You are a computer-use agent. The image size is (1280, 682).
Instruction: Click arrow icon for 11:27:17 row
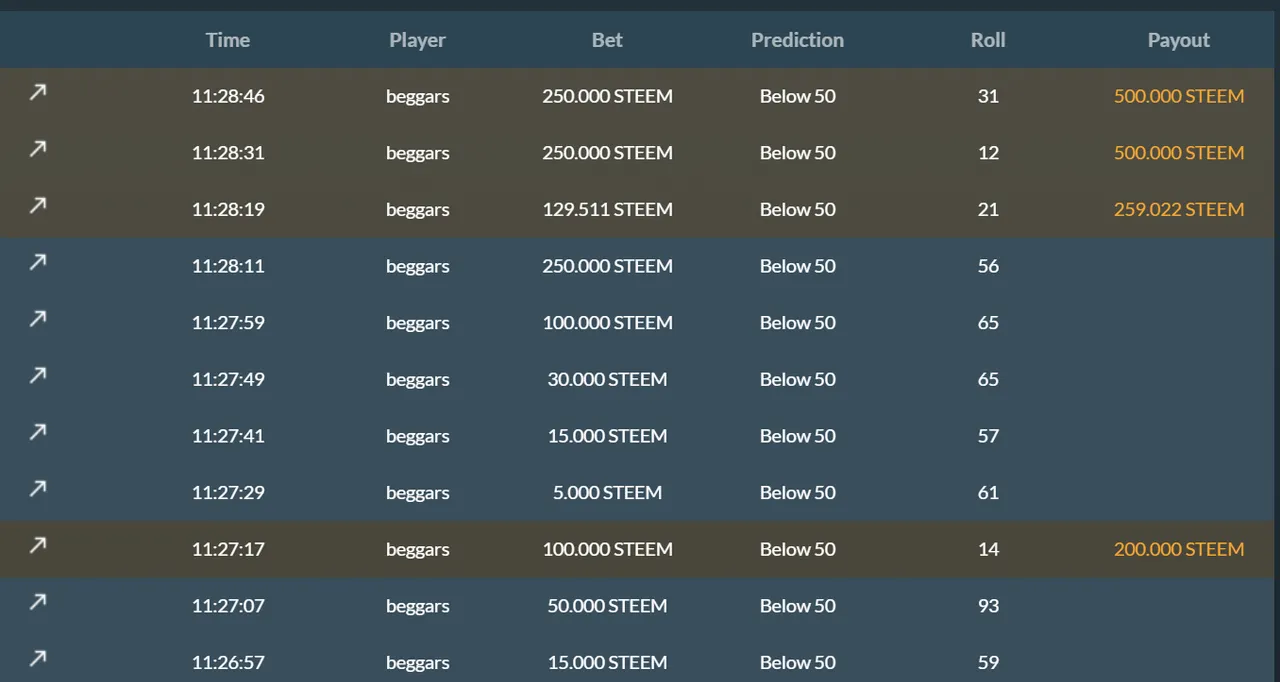37,545
